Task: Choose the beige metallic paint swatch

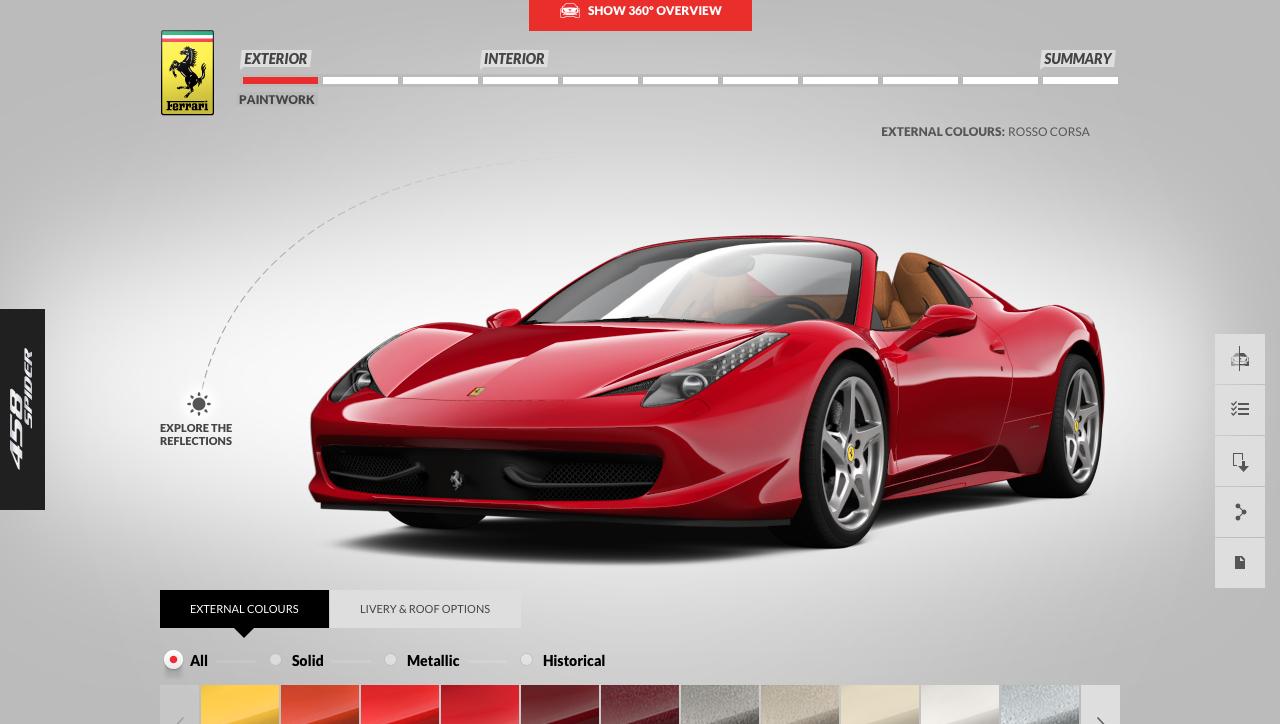Action: (800, 705)
